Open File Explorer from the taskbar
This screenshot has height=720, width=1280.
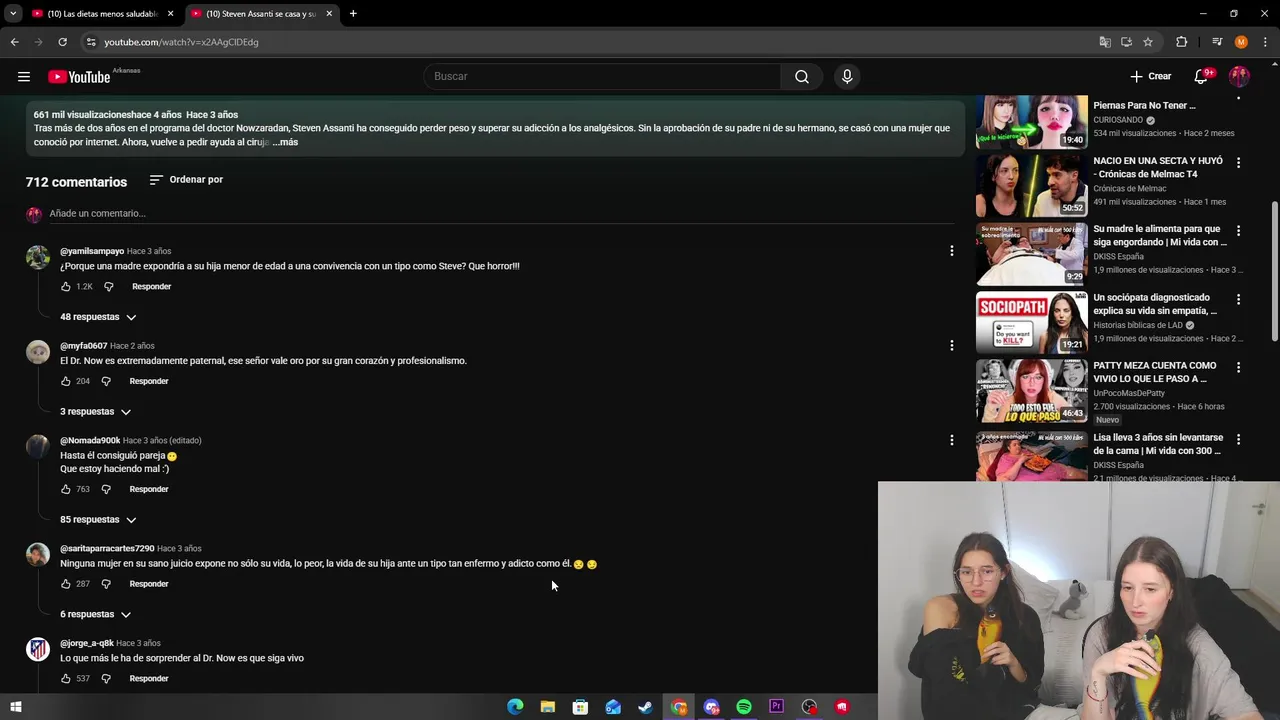pyautogui.click(x=548, y=707)
